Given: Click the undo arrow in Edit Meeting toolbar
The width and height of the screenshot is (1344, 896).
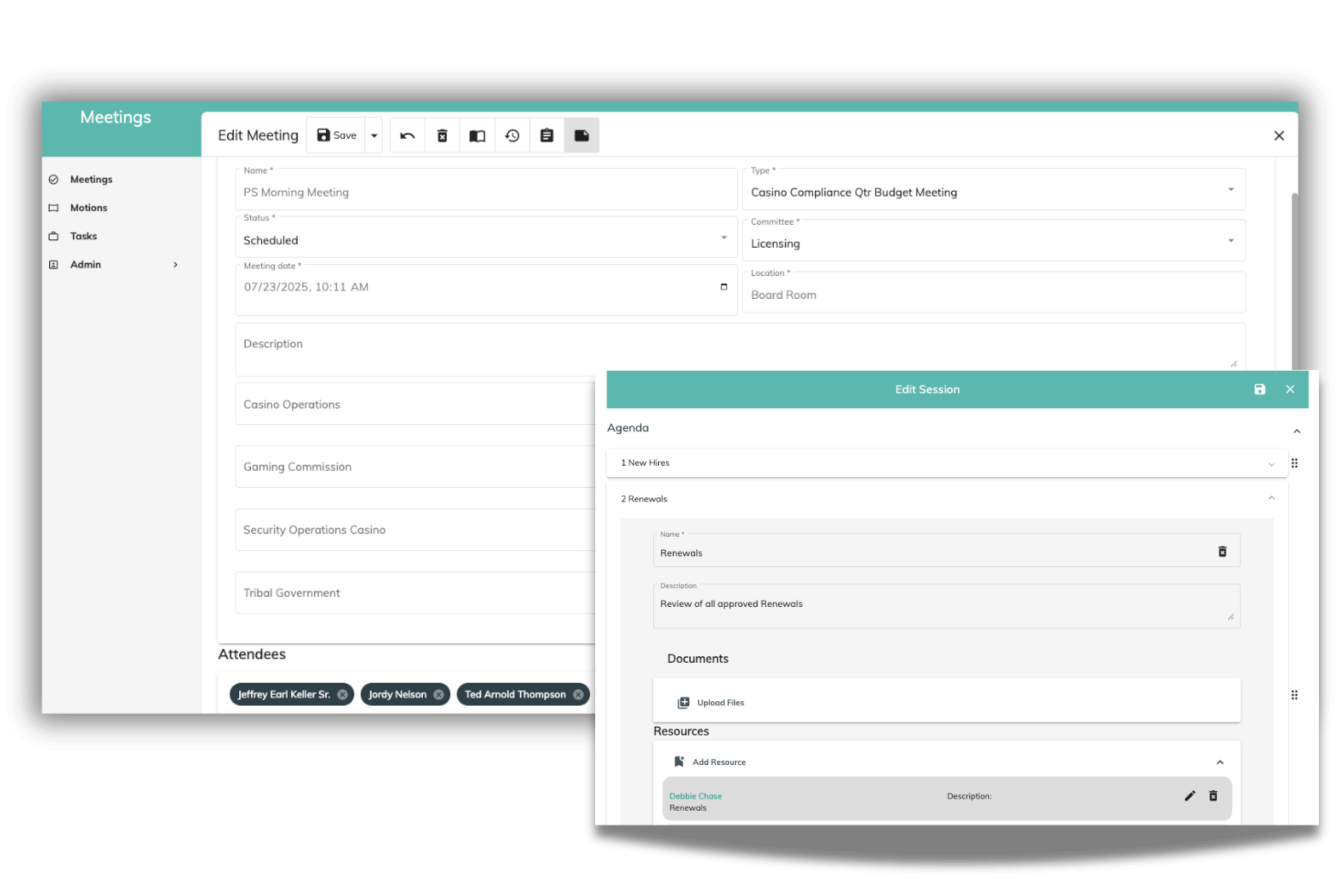Looking at the screenshot, I should [x=407, y=135].
